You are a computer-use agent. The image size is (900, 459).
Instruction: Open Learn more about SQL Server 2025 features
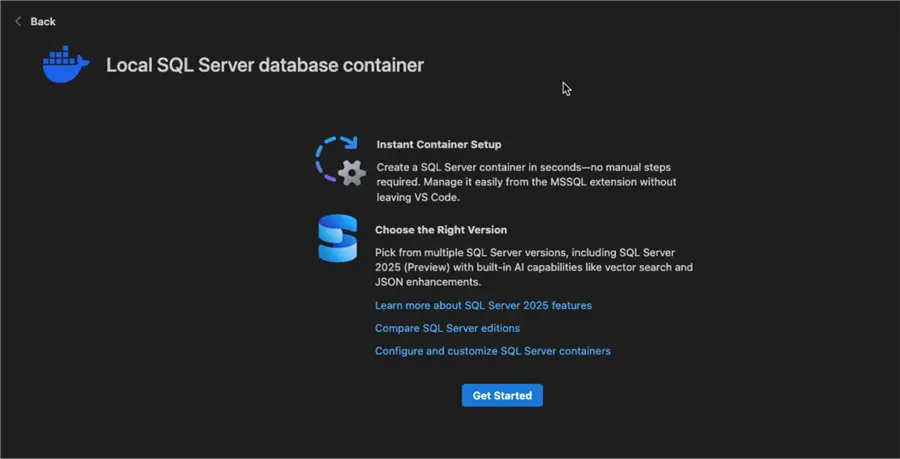[483, 305]
